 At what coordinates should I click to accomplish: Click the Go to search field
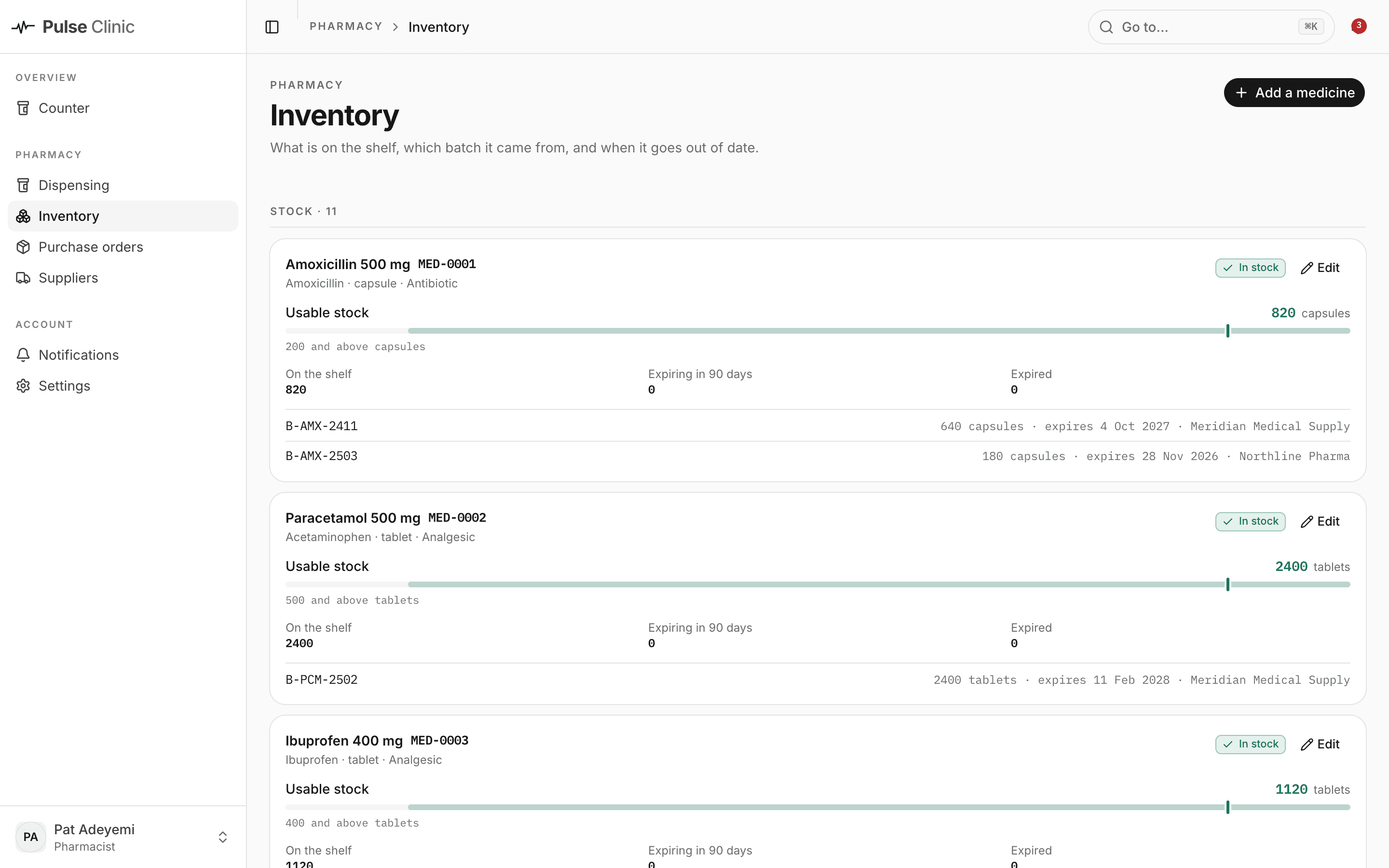tap(1211, 27)
